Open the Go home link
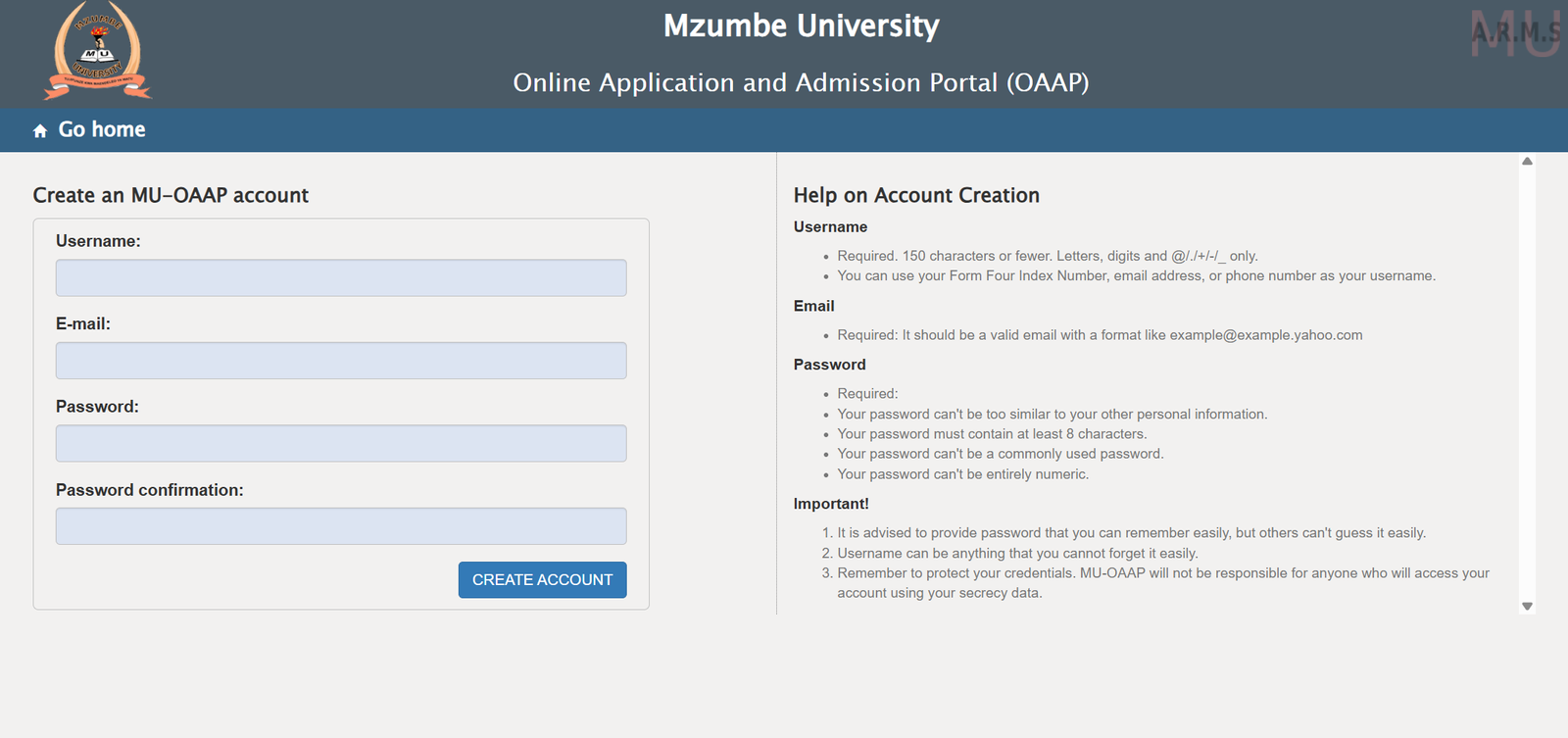 coord(101,129)
